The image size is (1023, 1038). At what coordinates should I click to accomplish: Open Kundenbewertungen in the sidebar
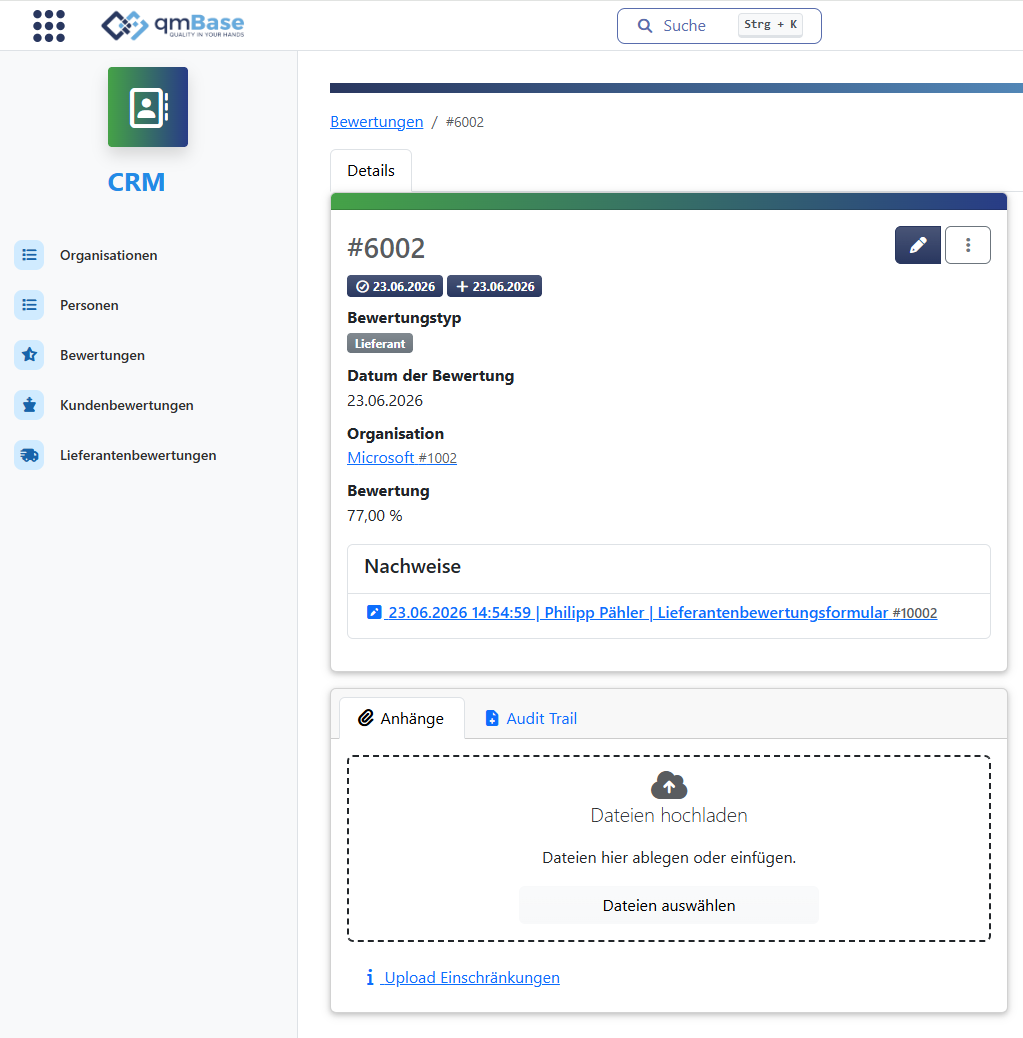[126, 405]
